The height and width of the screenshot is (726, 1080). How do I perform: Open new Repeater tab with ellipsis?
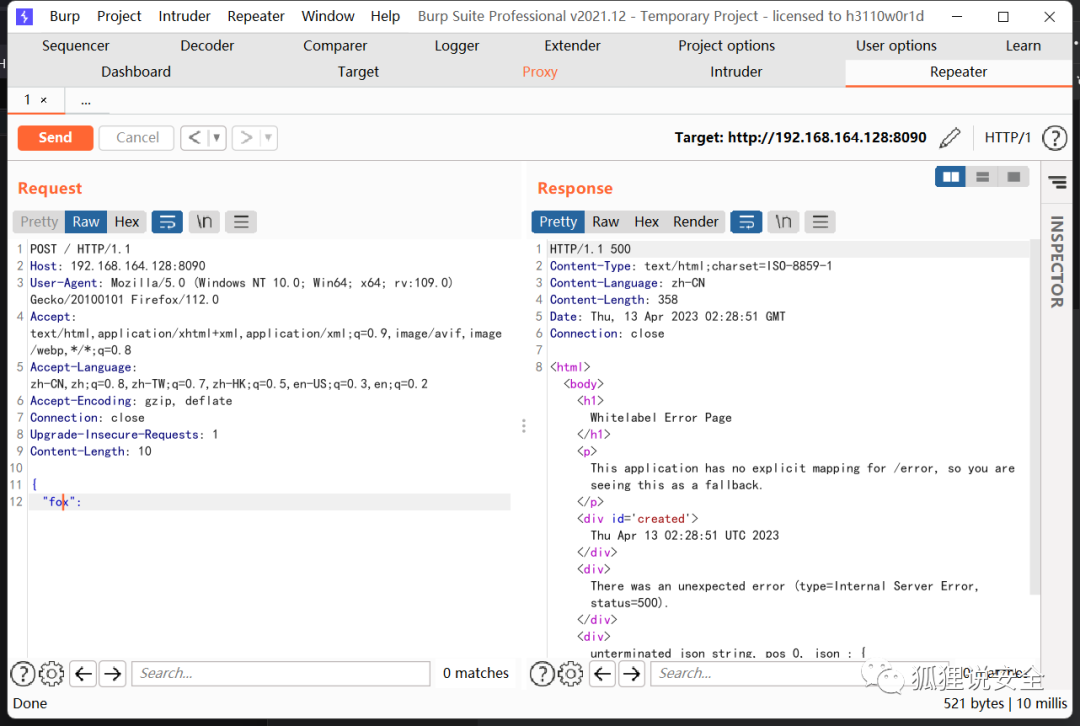click(x=85, y=101)
